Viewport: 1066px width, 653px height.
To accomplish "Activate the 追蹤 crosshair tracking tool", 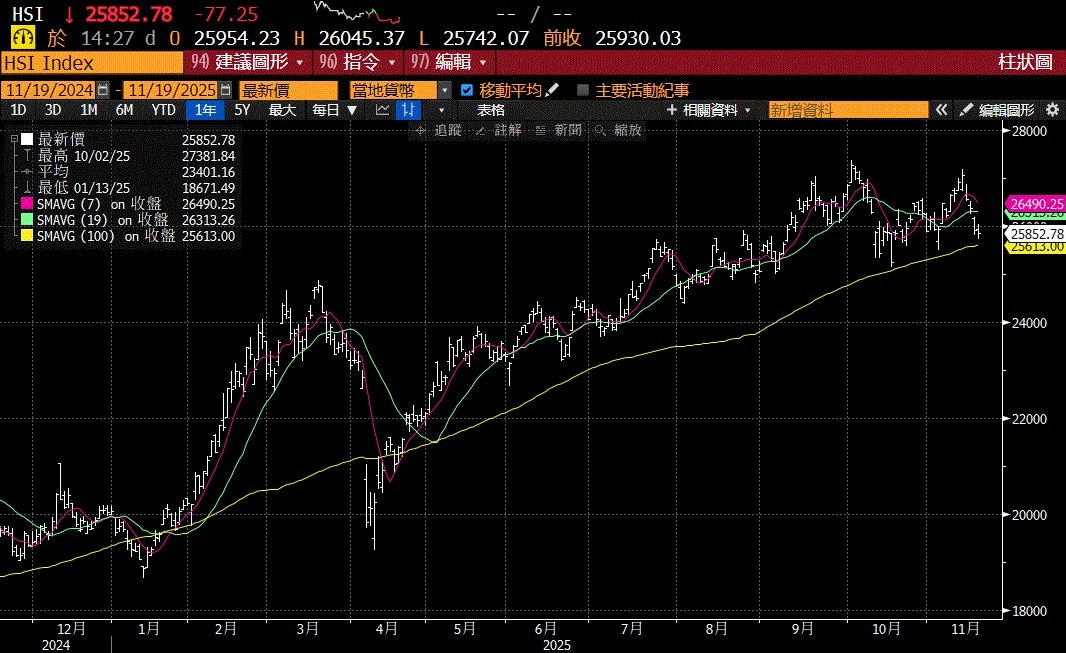I will click(x=440, y=130).
